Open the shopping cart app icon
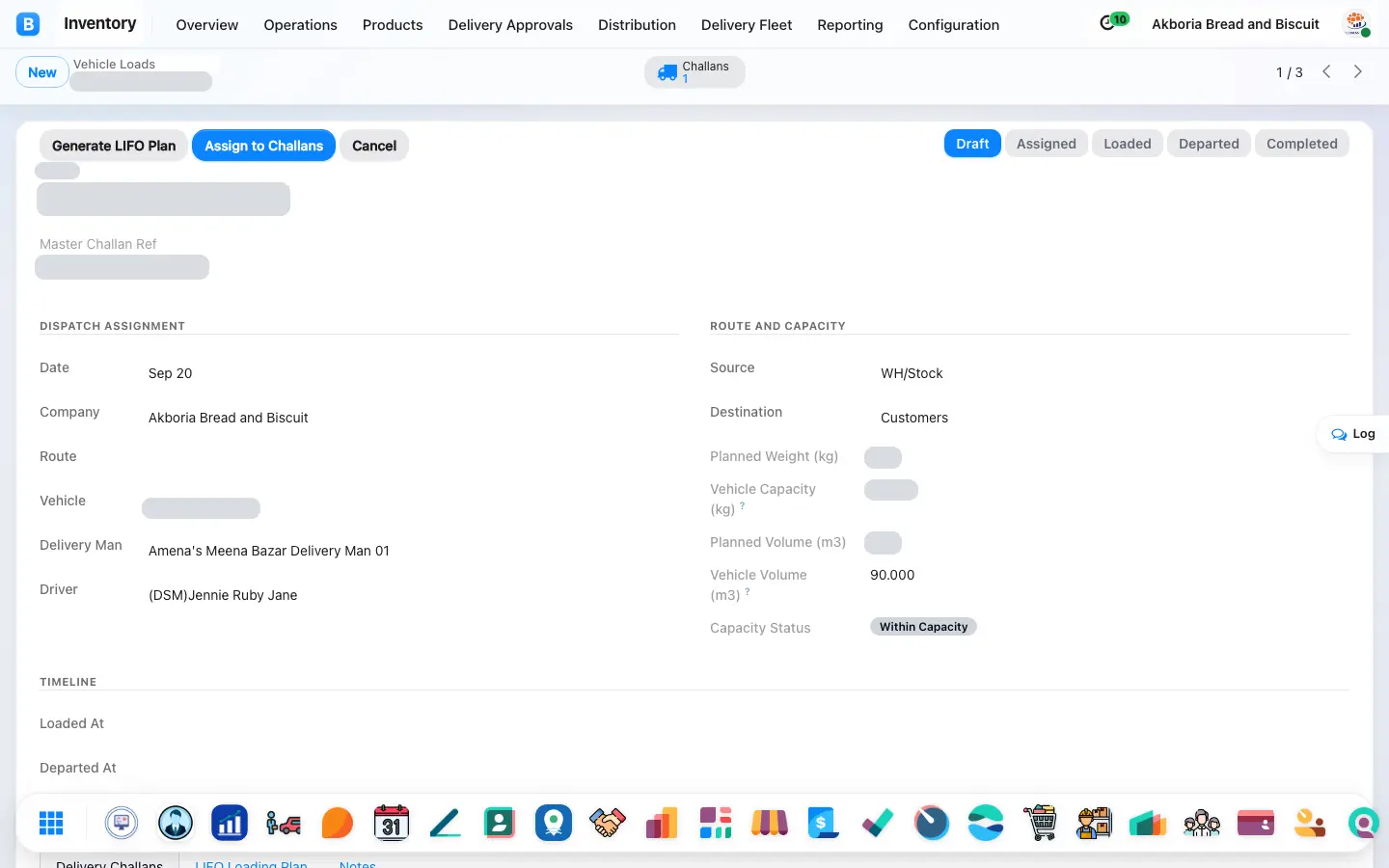This screenshot has width=1389, height=868. click(x=1040, y=823)
